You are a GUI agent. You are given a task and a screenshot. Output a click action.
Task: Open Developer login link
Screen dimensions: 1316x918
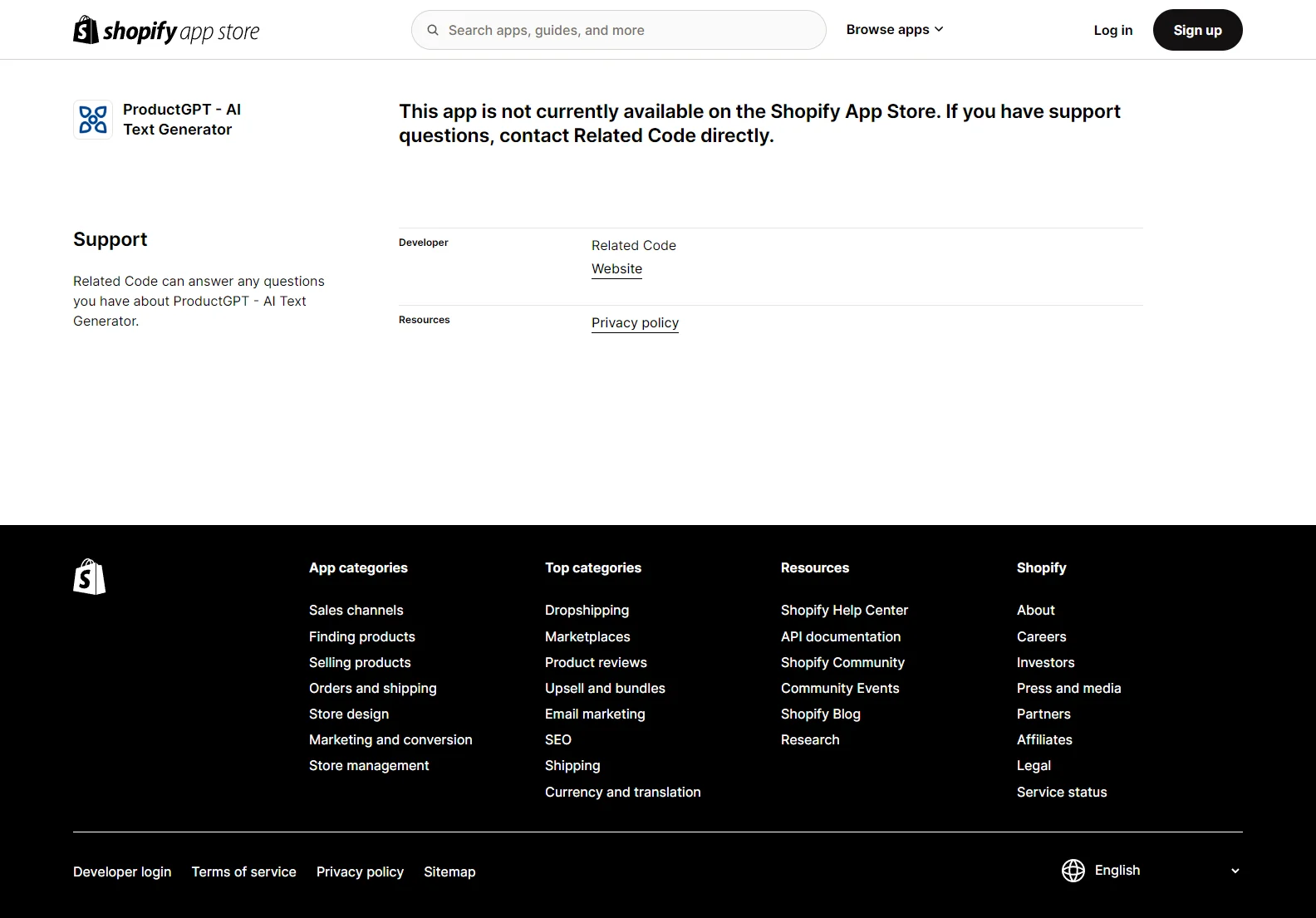(x=122, y=872)
